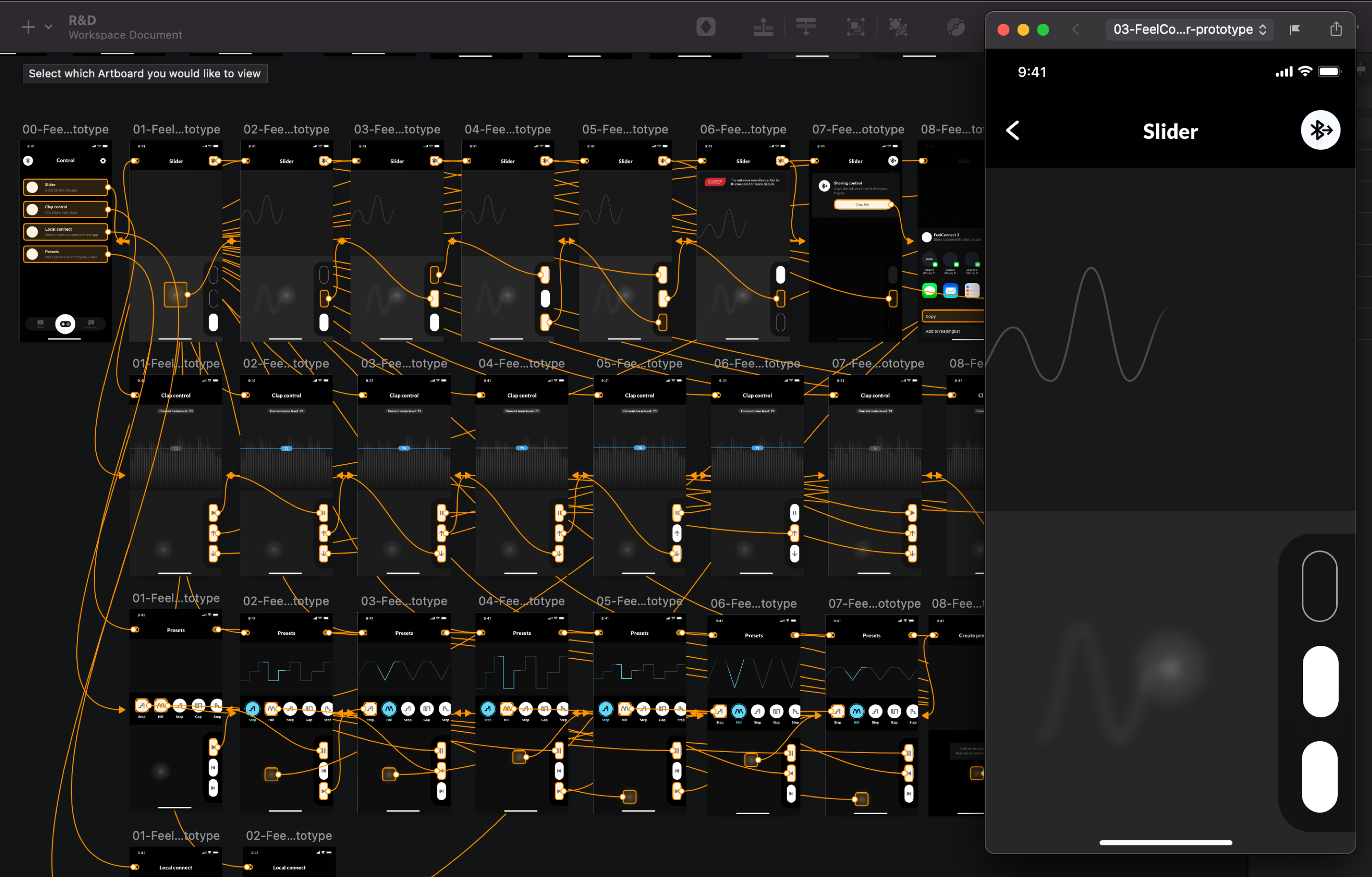Click the Bluetooth share button in preview

1320,131
